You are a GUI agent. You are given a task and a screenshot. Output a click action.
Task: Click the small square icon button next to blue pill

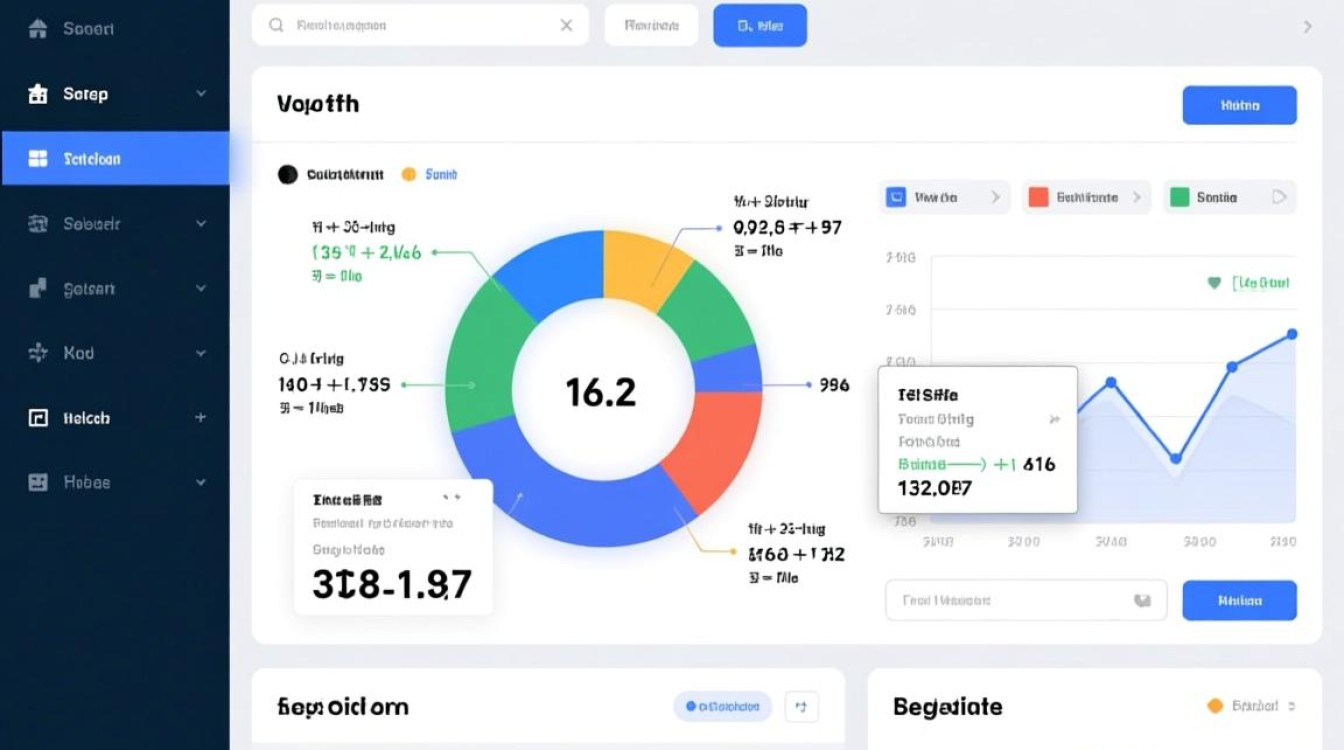tap(801, 707)
